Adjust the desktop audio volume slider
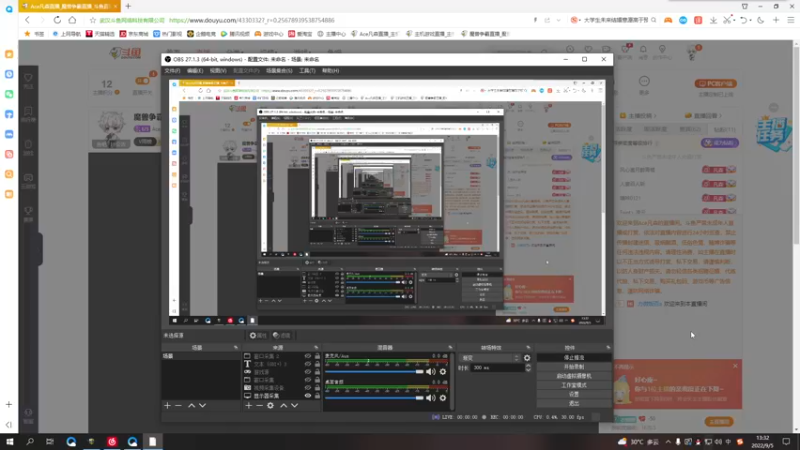Image resolution: width=800 pixels, height=450 pixels. point(374,398)
